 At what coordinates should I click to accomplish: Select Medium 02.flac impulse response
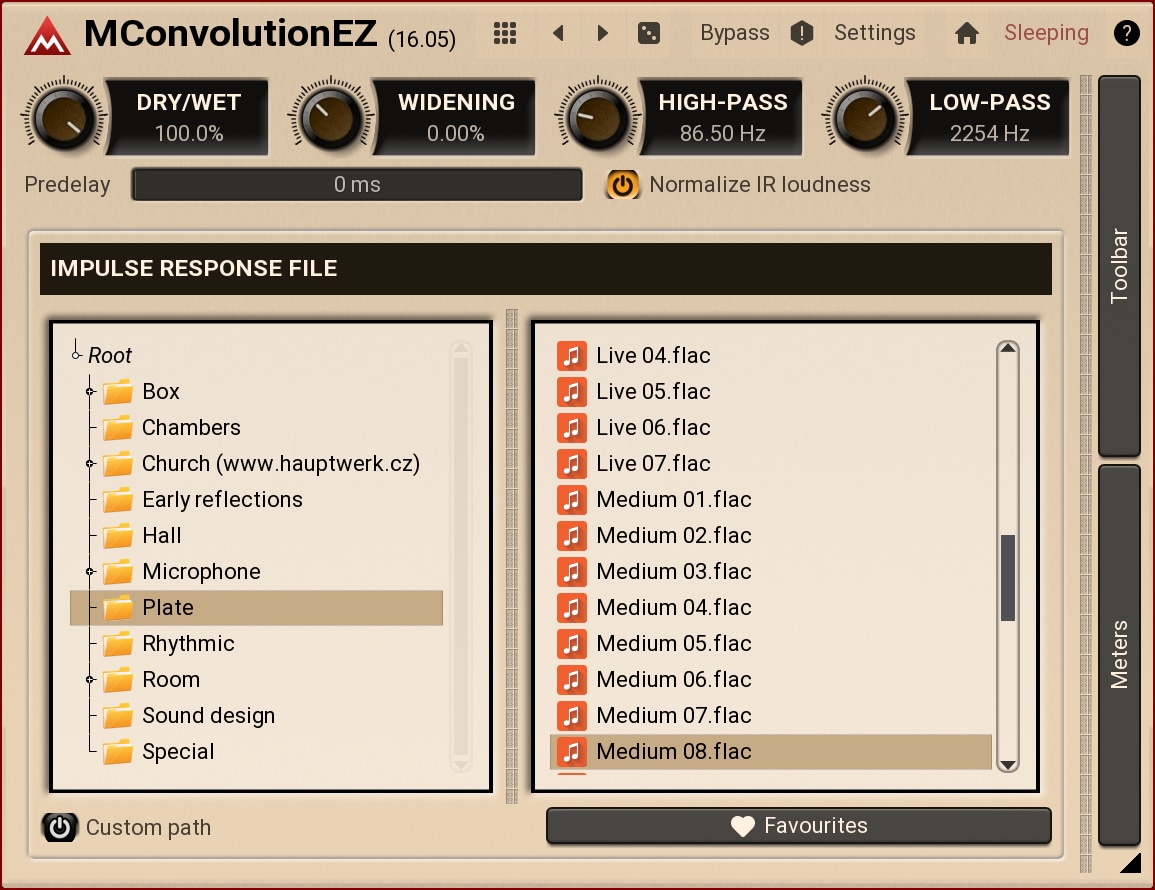click(x=770, y=536)
